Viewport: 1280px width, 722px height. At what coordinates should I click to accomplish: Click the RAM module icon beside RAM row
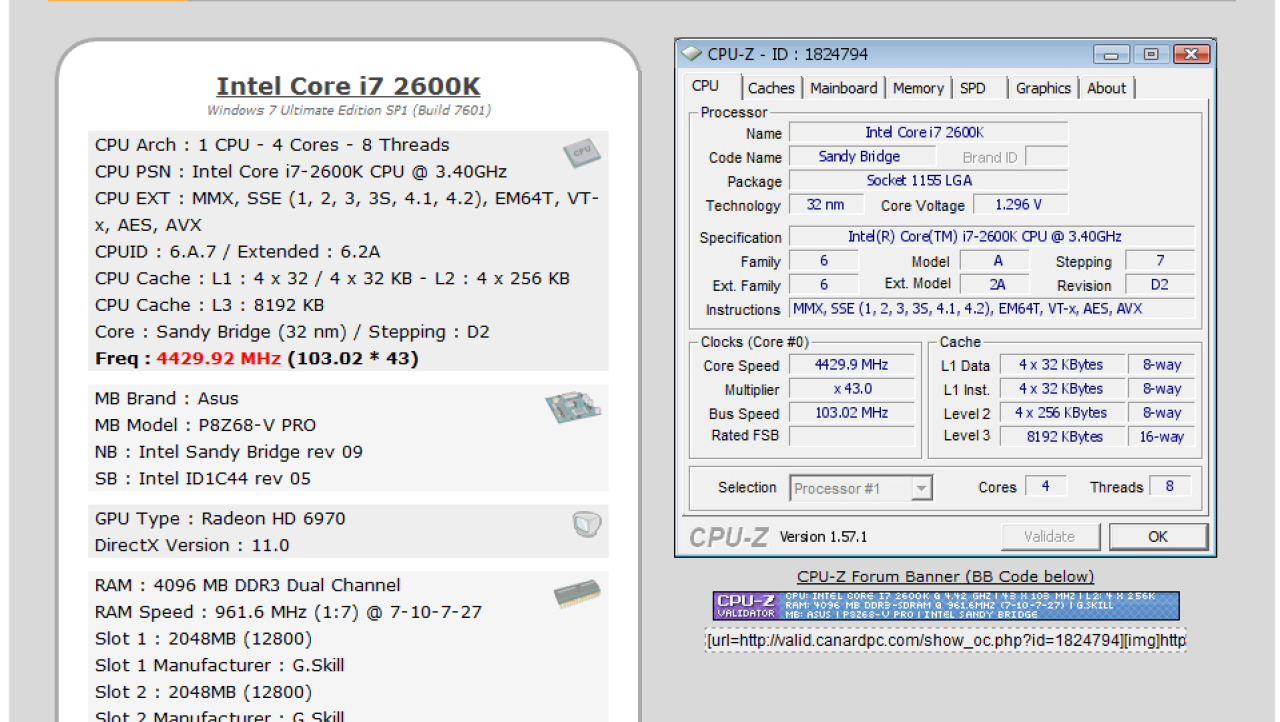coord(577,593)
